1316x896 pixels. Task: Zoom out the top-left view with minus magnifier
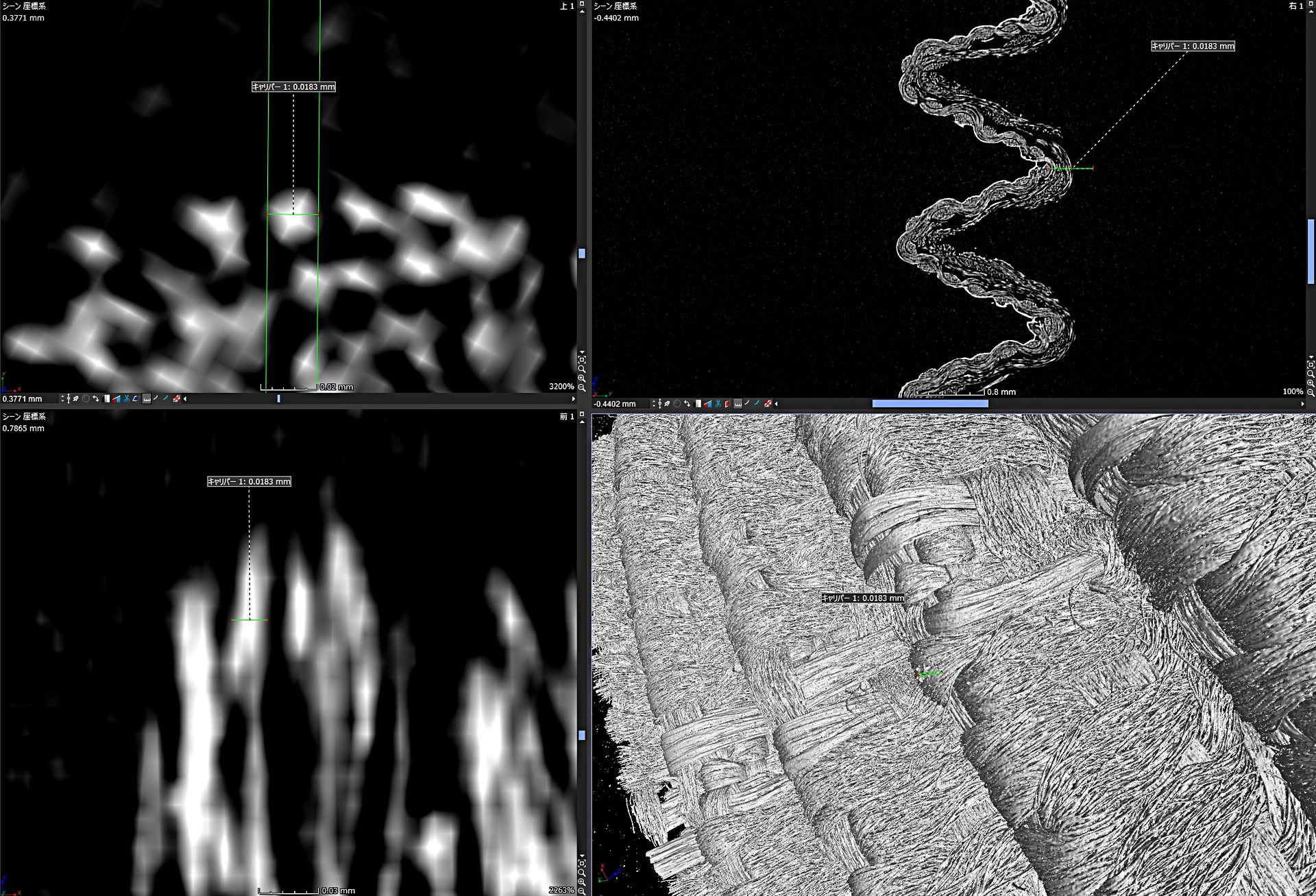click(x=581, y=387)
